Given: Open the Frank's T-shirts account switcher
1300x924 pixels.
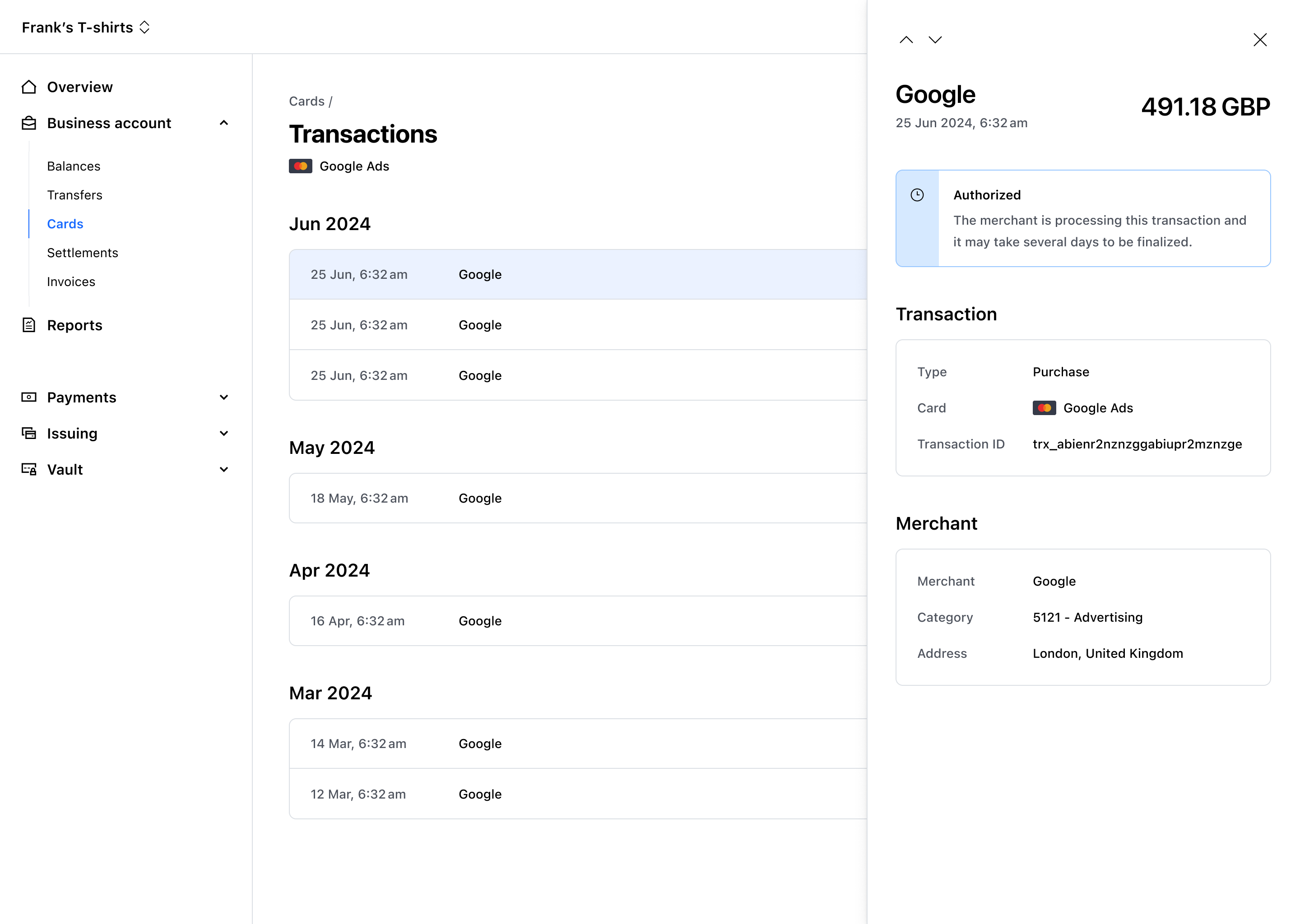Looking at the screenshot, I should (86, 28).
